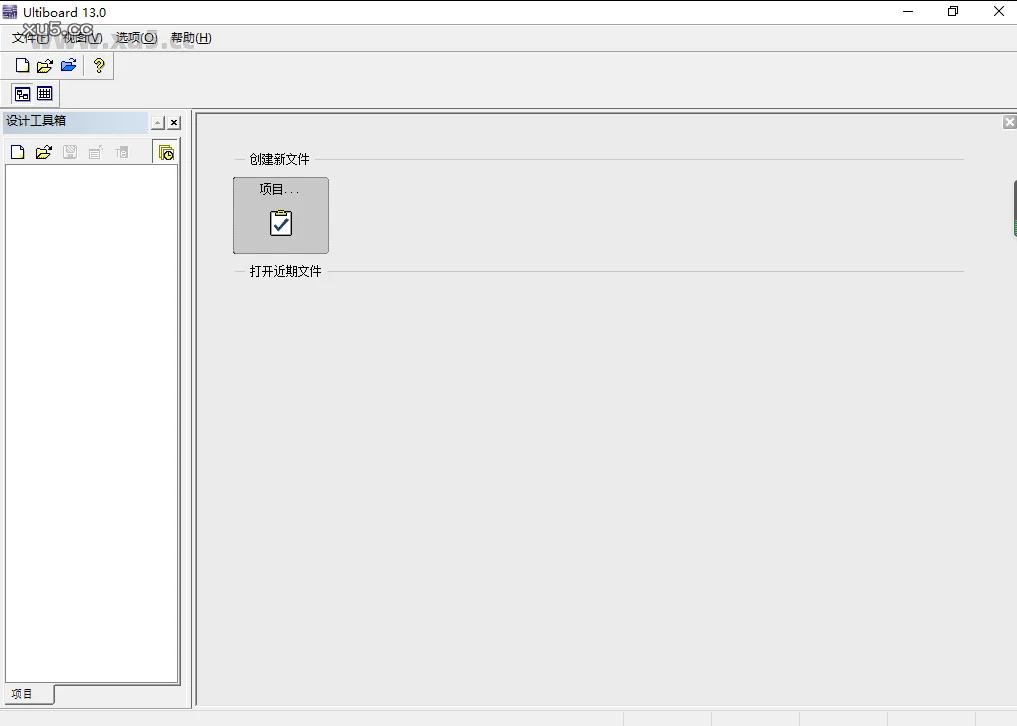Viewport: 1017px width, 726px height.
Task: Close the 设计工具箱 panel with its X button
Action: click(x=173, y=122)
